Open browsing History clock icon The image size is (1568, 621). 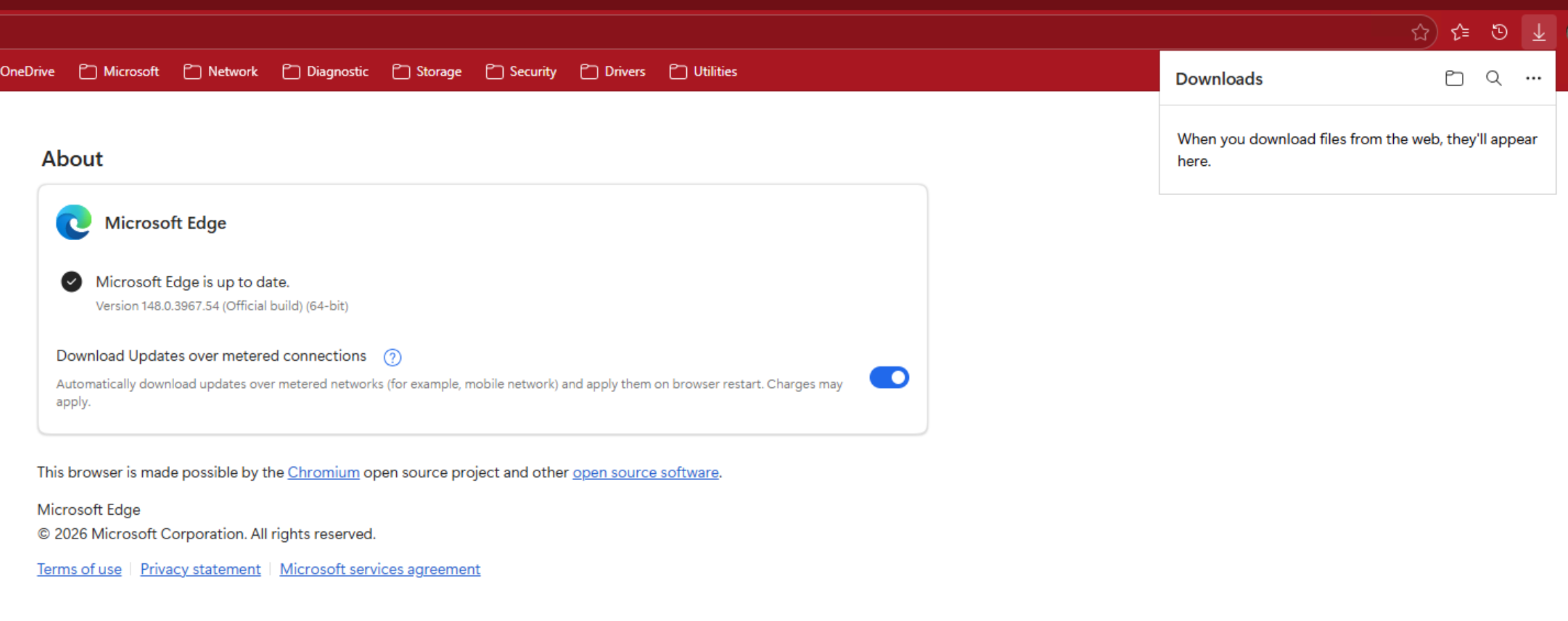point(1499,32)
